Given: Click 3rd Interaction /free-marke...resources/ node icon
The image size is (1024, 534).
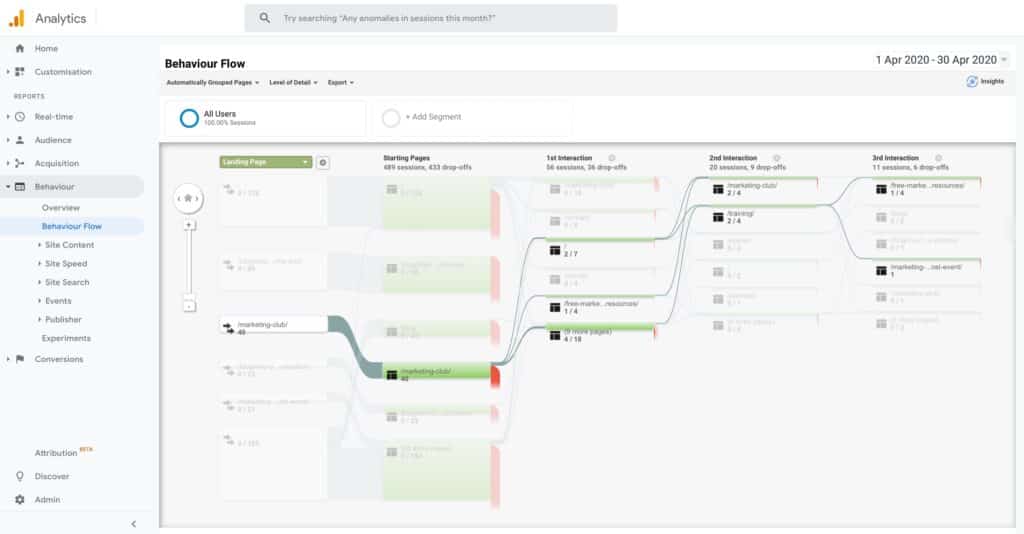Looking at the screenshot, I should click(x=881, y=189).
